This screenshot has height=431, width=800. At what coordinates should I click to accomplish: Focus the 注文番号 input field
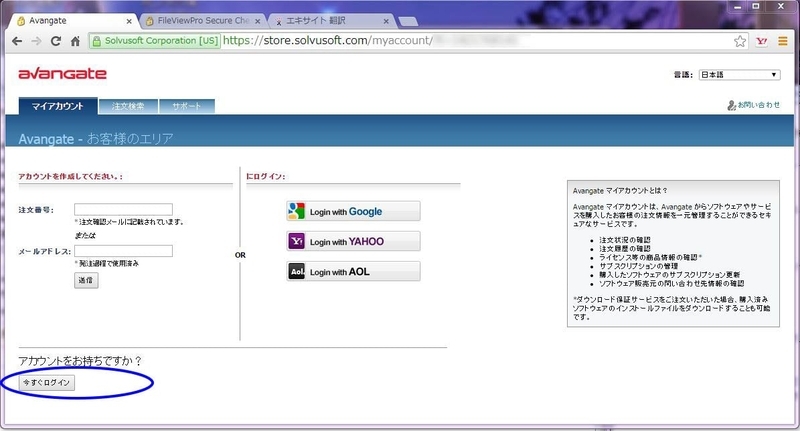123,209
